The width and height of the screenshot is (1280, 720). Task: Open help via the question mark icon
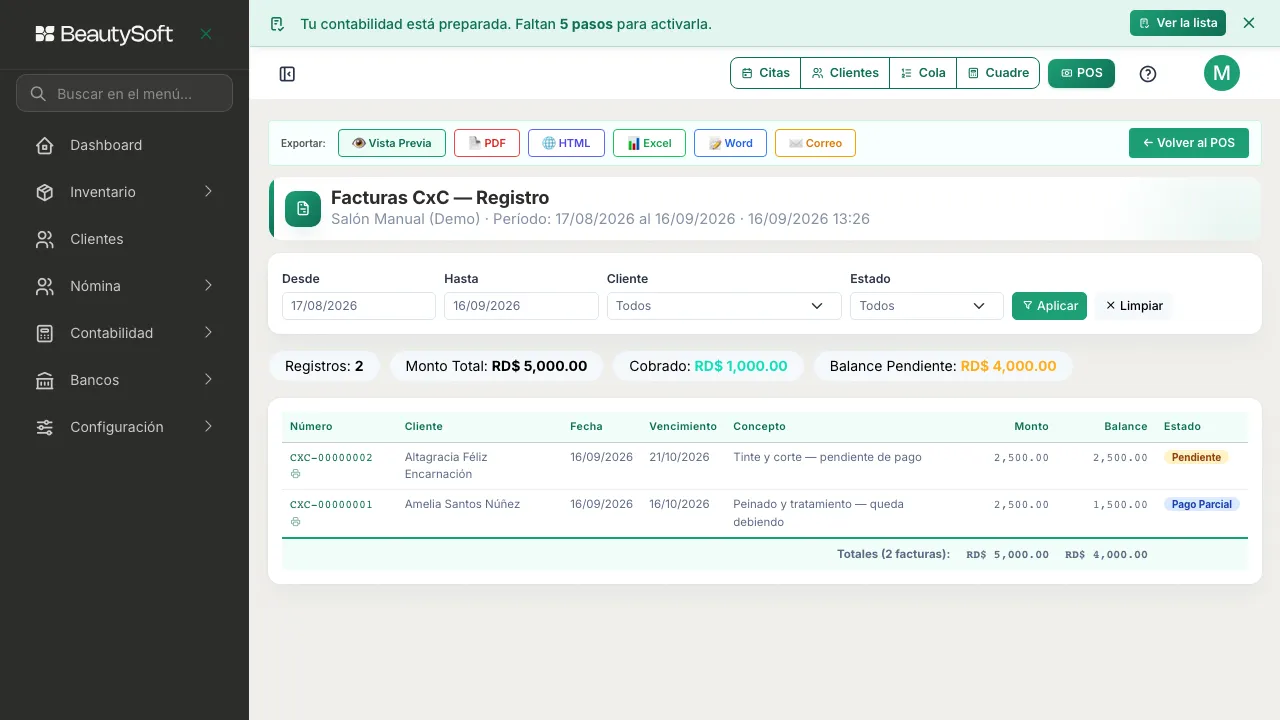pyautogui.click(x=1148, y=74)
